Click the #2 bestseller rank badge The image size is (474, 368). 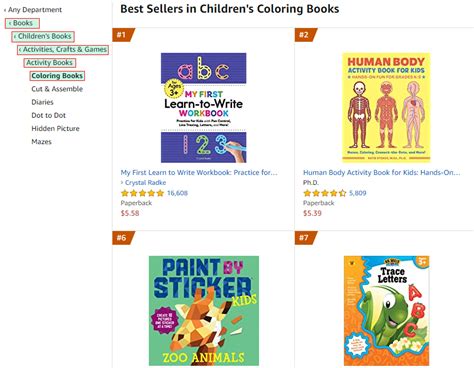pyautogui.click(x=305, y=35)
